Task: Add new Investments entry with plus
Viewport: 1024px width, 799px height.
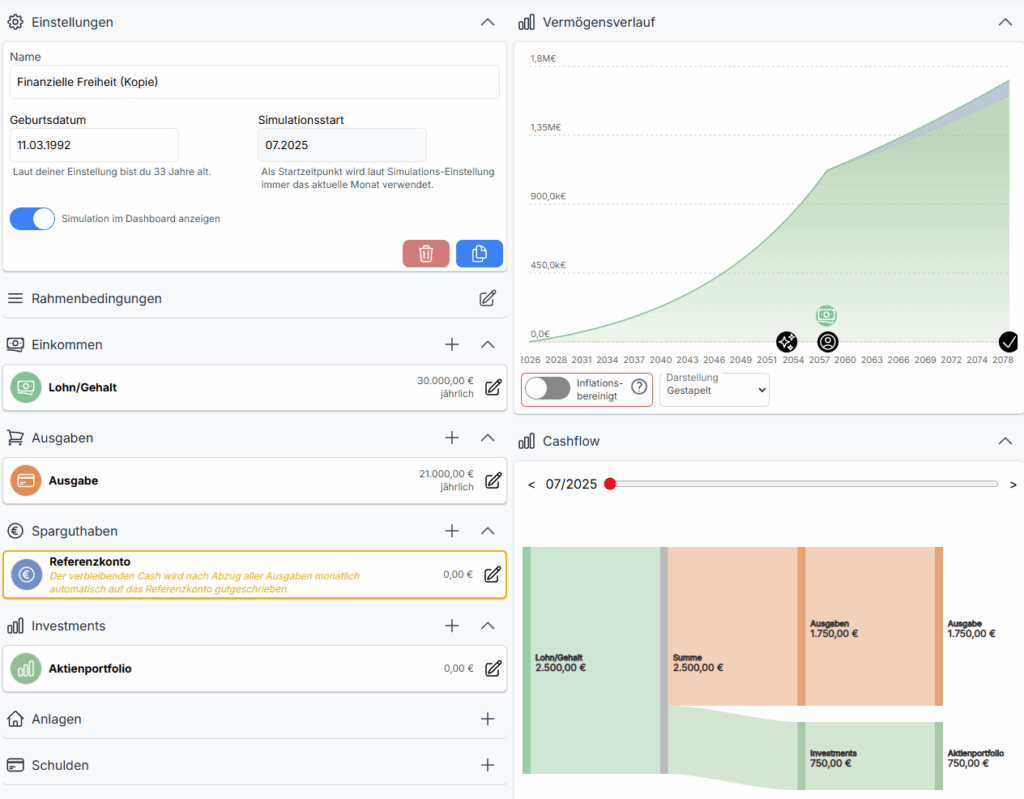Action: pos(452,626)
